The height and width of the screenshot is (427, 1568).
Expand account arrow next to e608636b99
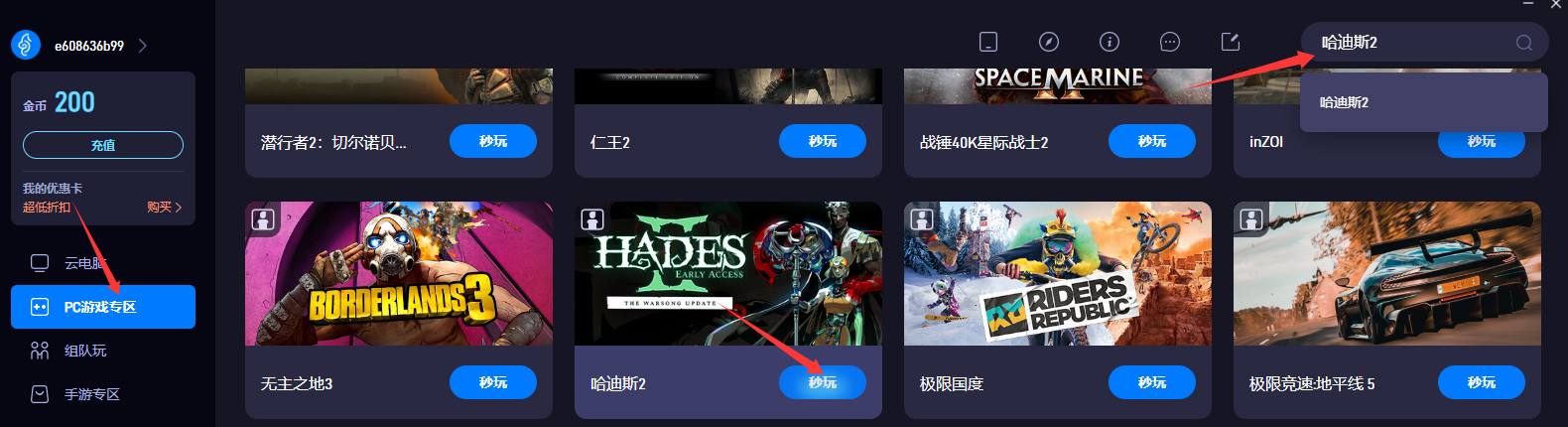point(143,46)
